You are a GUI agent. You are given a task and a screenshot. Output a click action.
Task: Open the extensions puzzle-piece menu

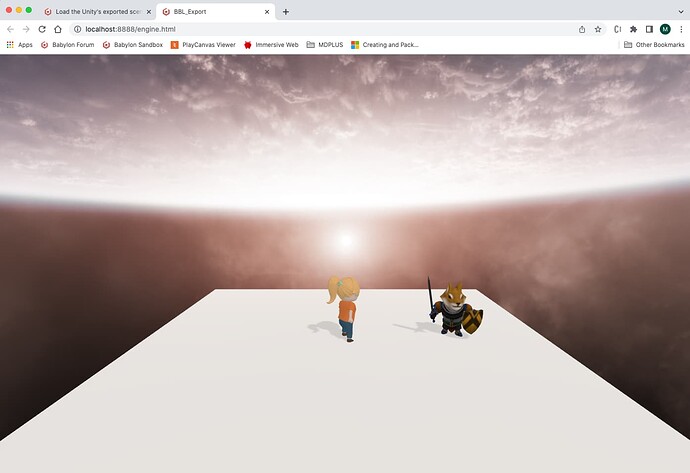633,29
